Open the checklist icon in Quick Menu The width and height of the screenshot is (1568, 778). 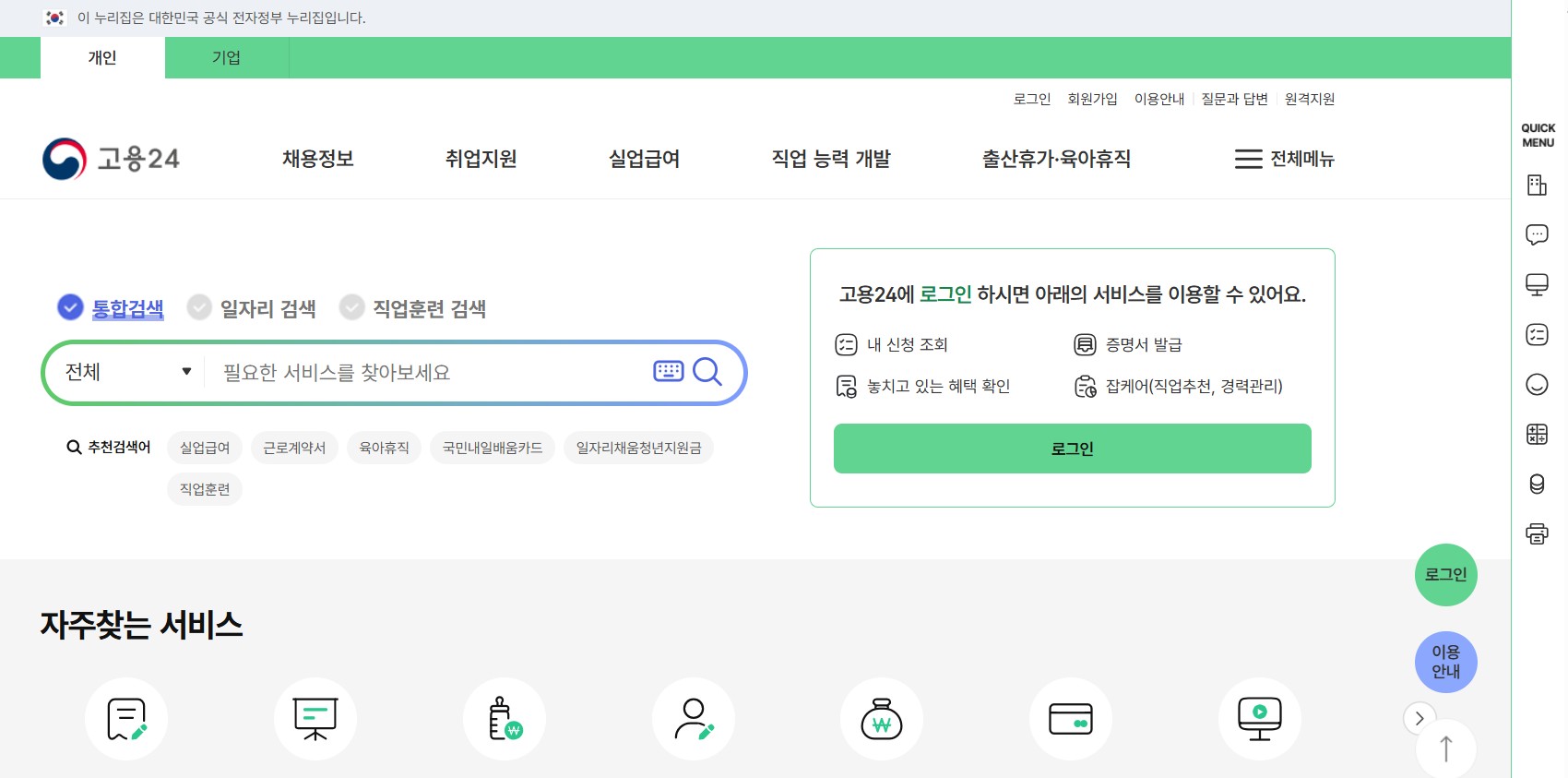[1537, 334]
